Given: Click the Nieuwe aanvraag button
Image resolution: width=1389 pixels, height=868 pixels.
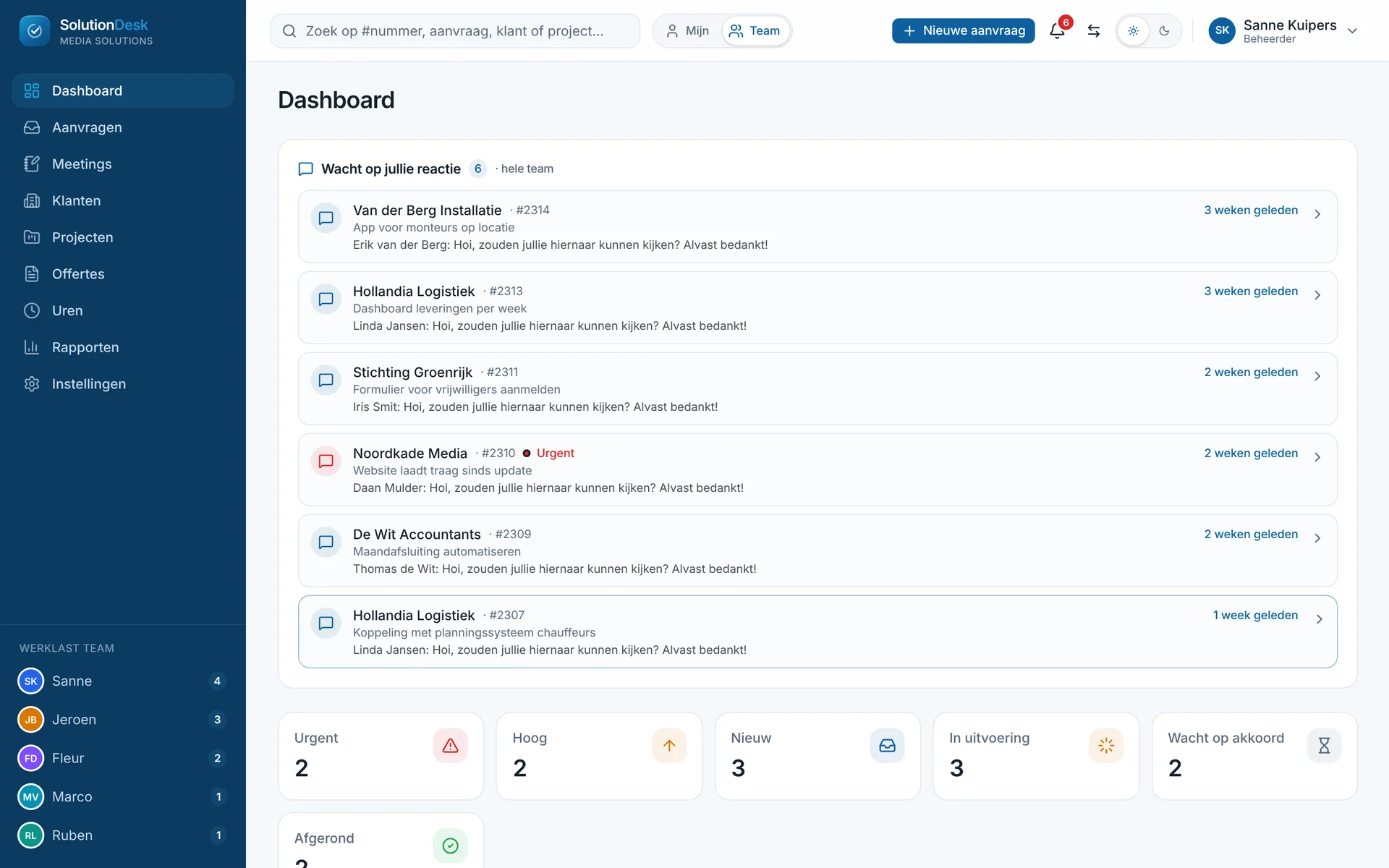Looking at the screenshot, I should [963, 31].
